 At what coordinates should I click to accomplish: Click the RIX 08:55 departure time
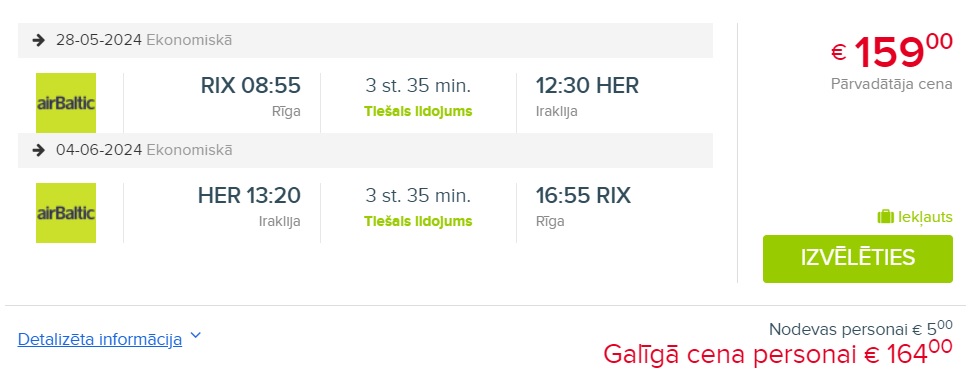(251, 85)
